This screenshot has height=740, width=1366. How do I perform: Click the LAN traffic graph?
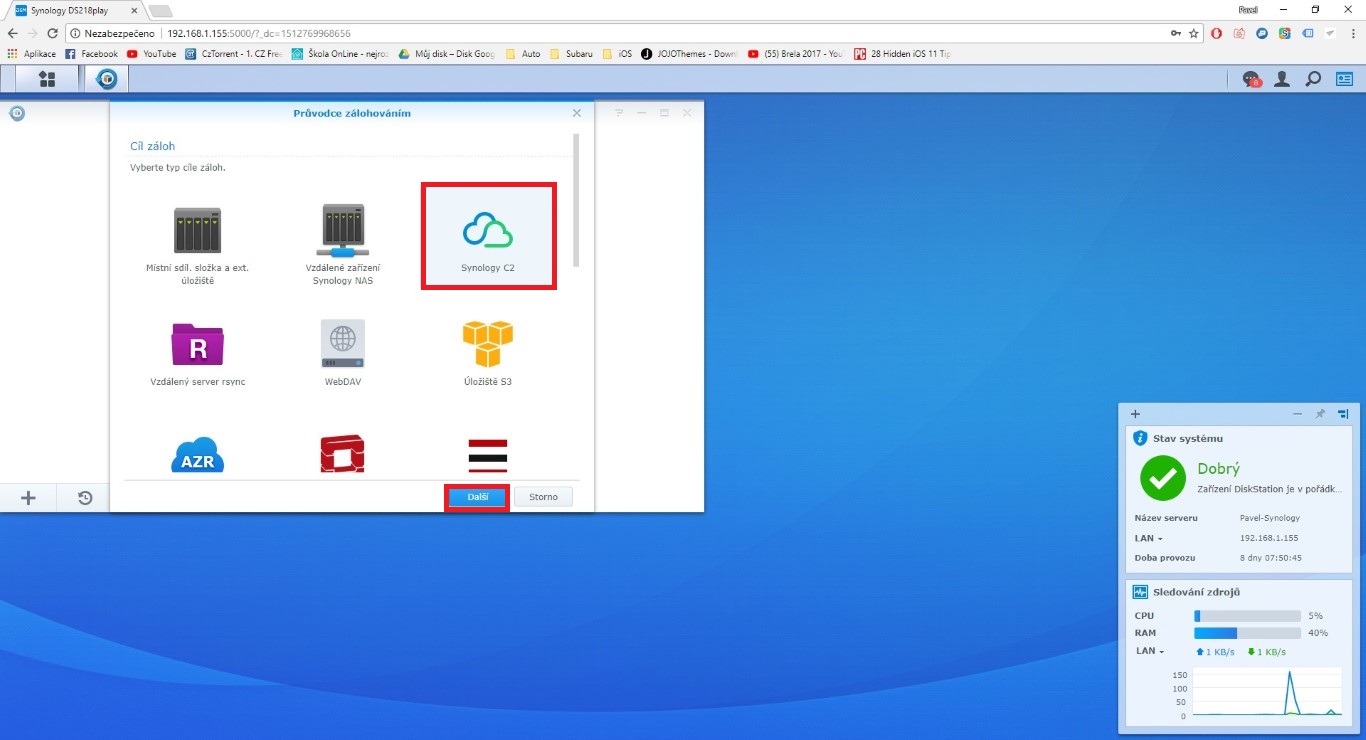1266,692
